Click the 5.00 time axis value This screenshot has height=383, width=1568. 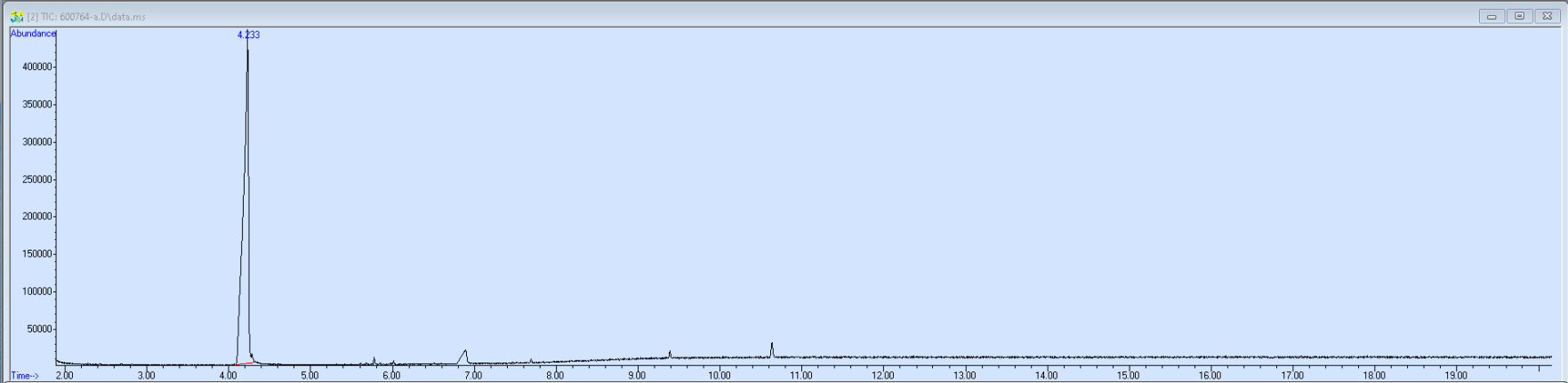coord(310,376)
